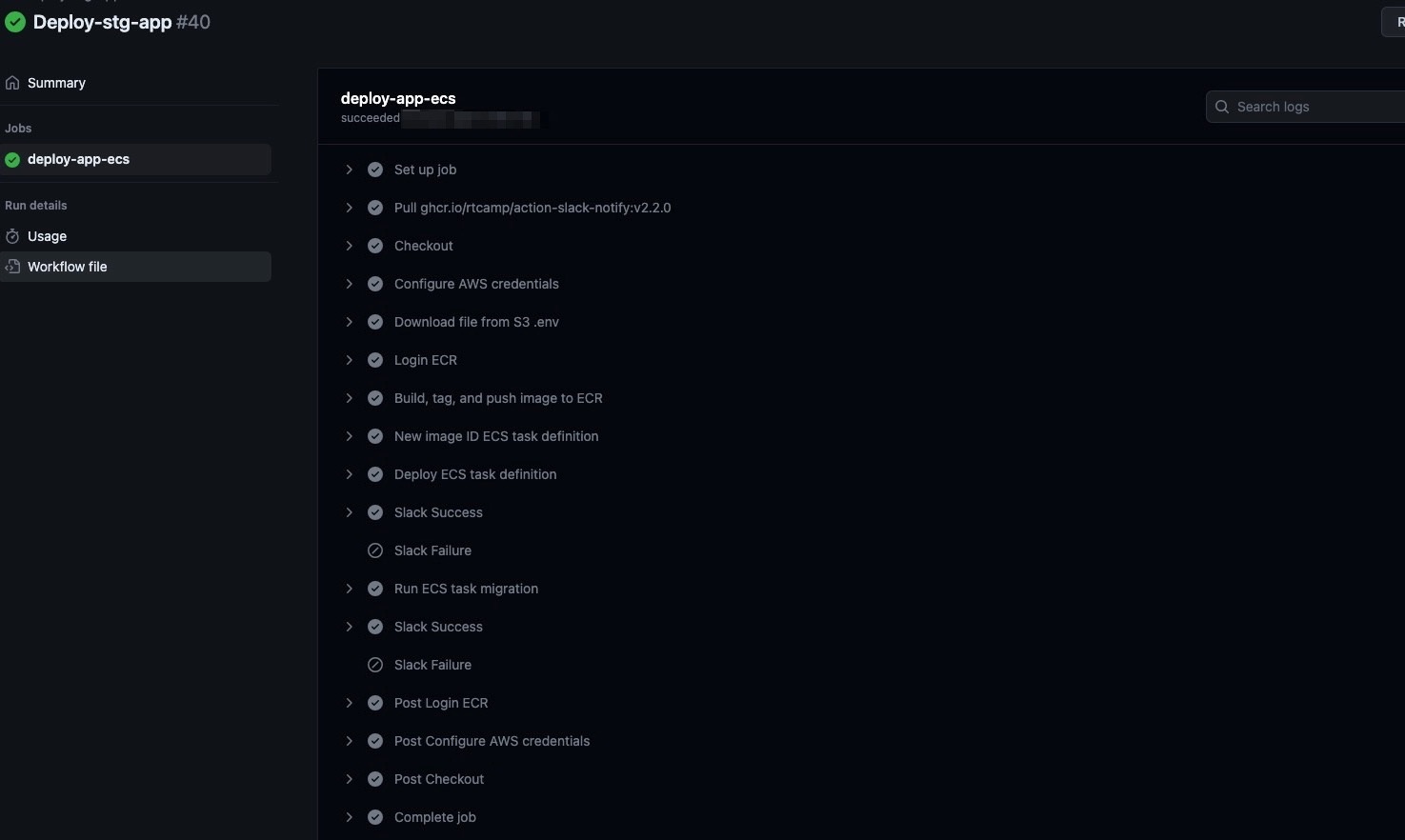
Task: Expand the Run ECS task migration step
Action: 350,589
